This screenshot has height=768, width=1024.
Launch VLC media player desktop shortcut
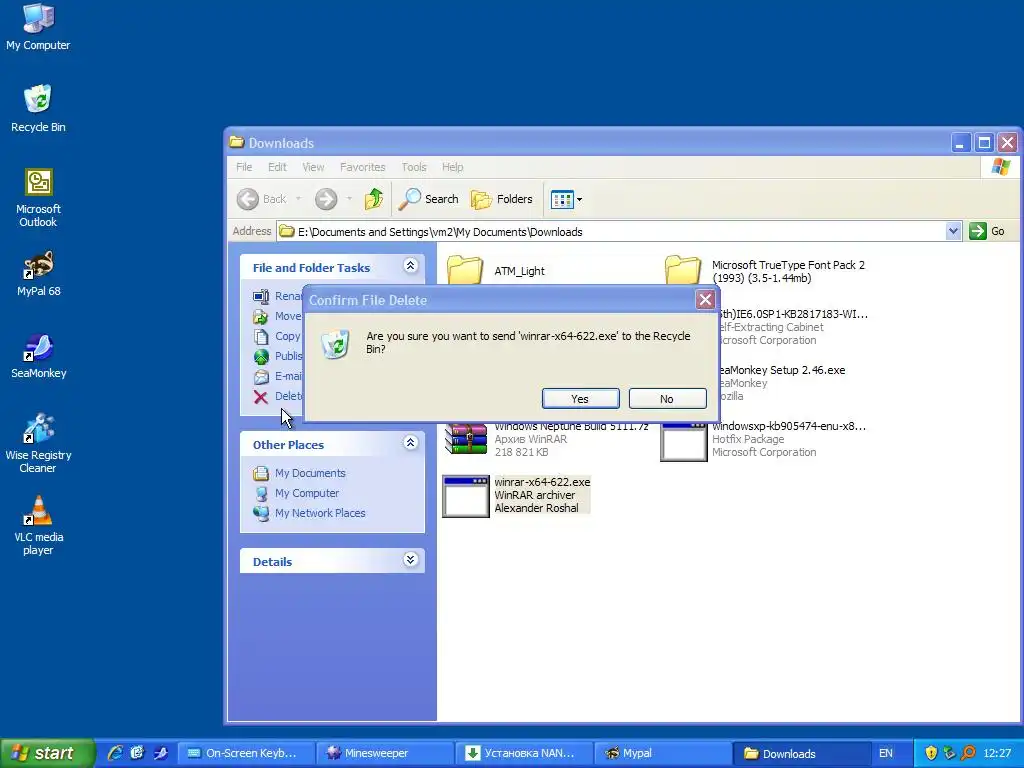tap(38, 525)
